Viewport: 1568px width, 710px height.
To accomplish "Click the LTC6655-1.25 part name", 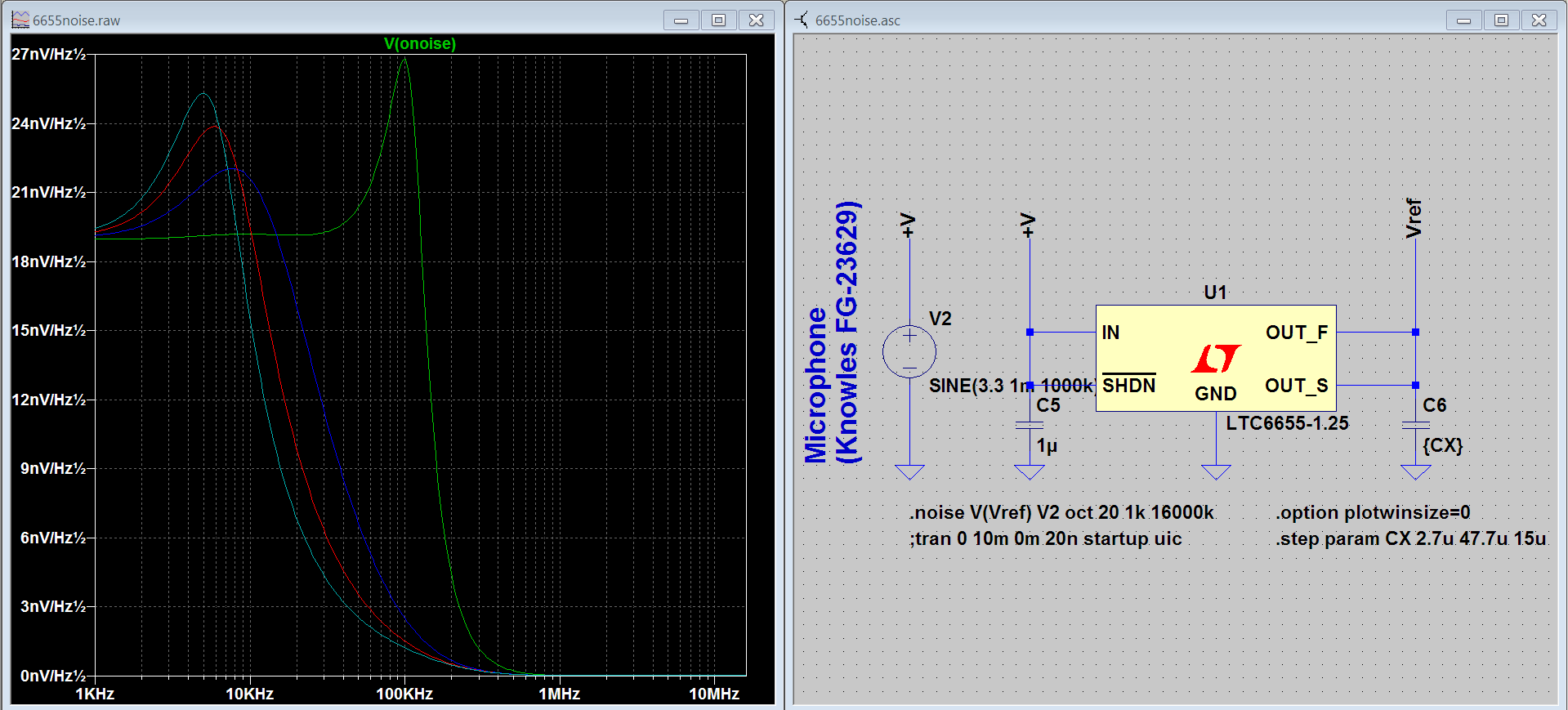I will (x=1287, y=423).
